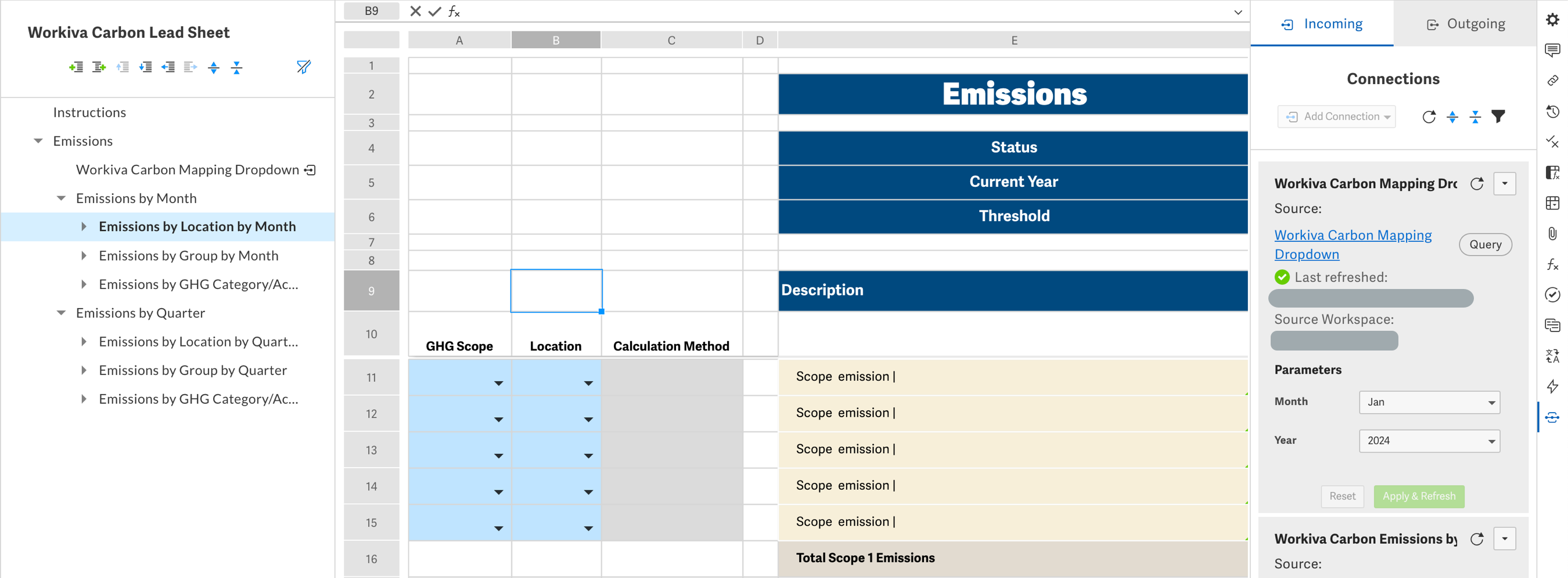1568x578 pixels.
Task: Open GHG Scope dropdown in row 14
Action: (x=498, y=492)
